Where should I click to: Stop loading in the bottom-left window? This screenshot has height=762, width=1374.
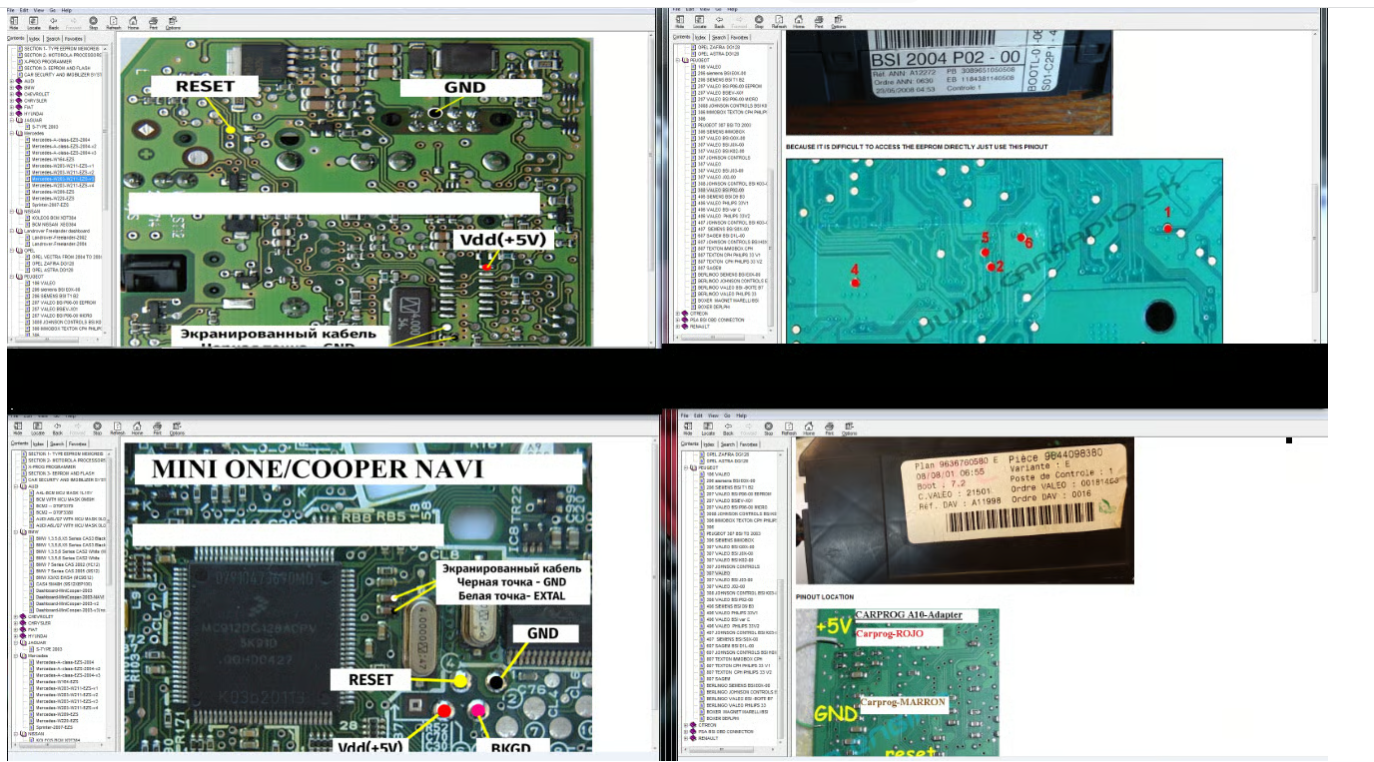[96, 430]
